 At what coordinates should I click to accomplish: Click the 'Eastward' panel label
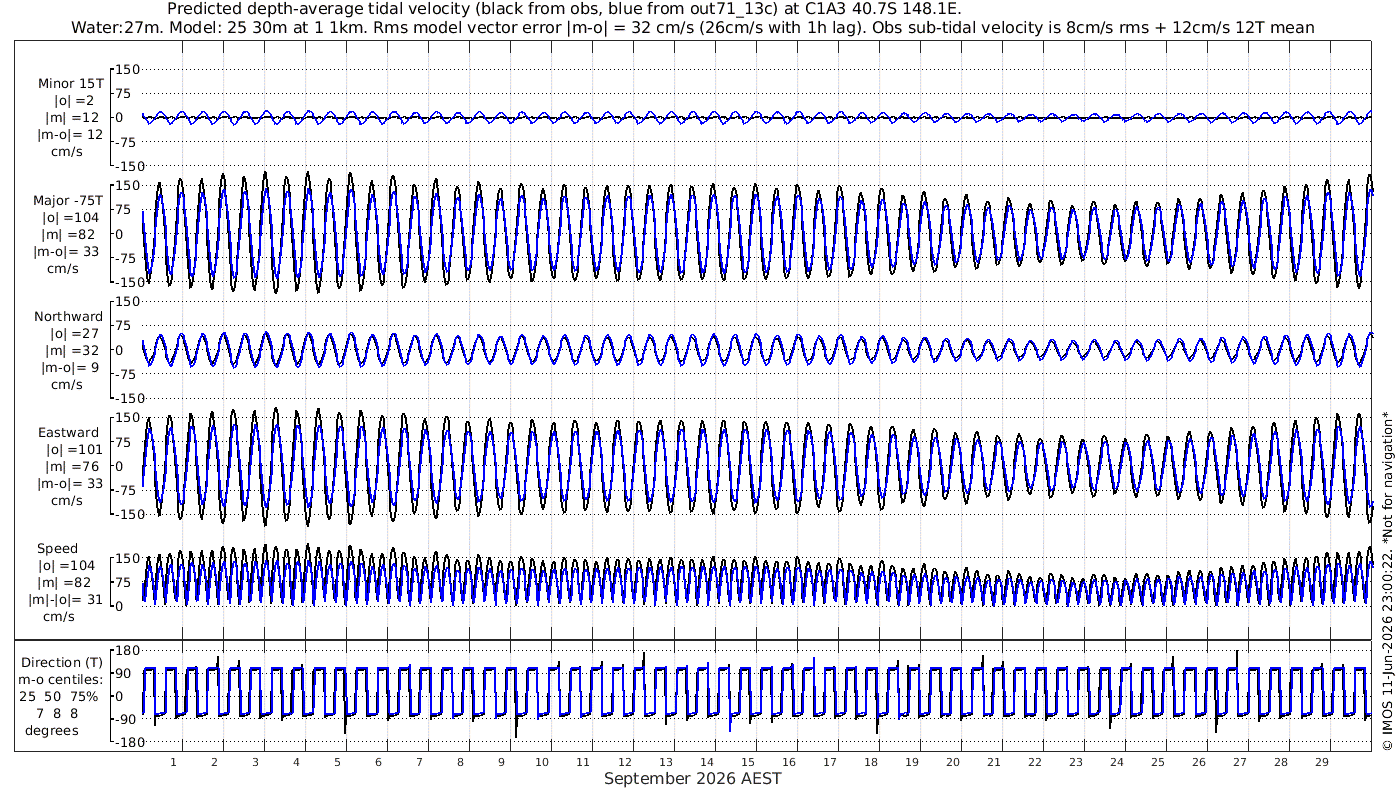click(x=69, y=433)
